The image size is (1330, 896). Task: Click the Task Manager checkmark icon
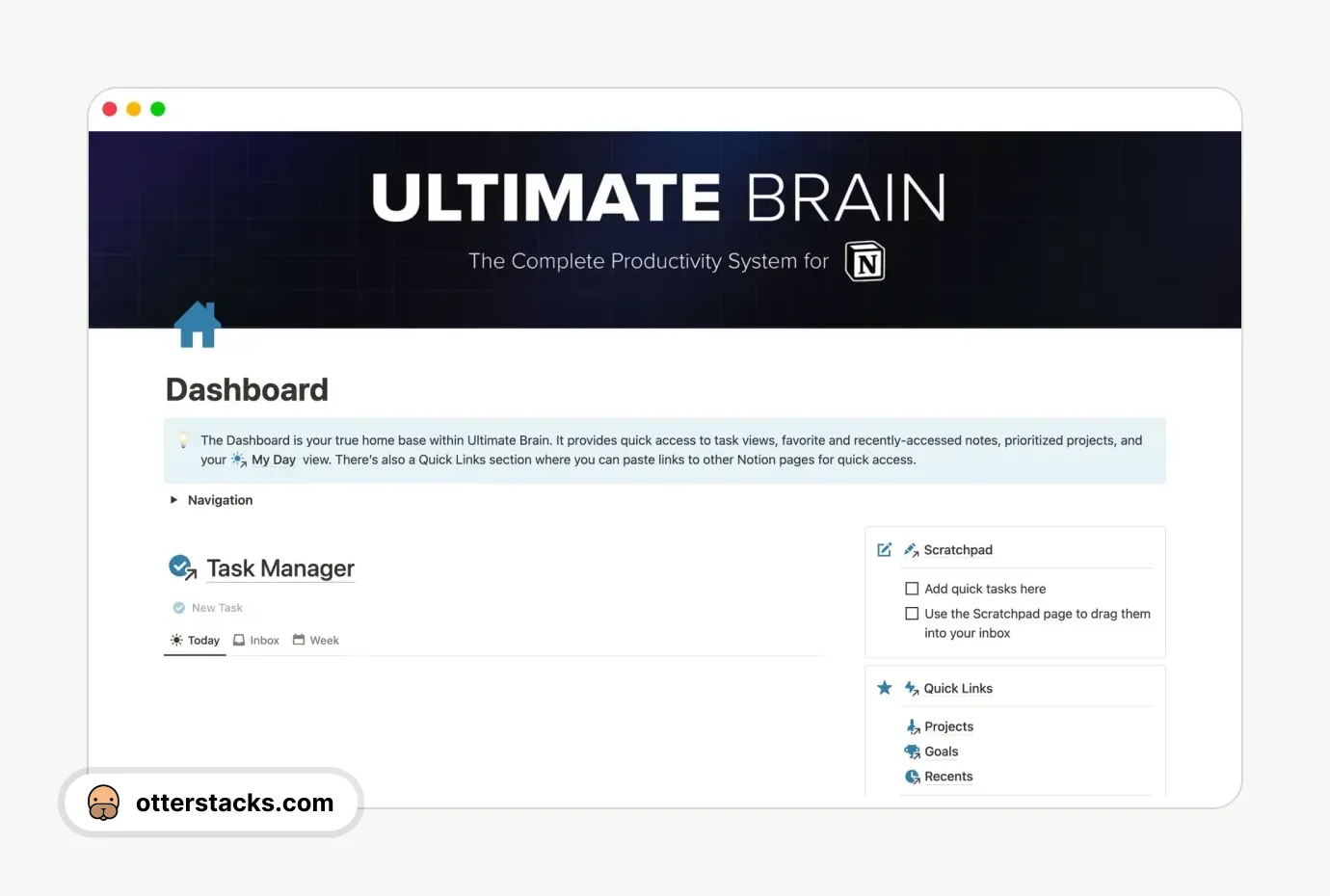[x=182, y=567]
